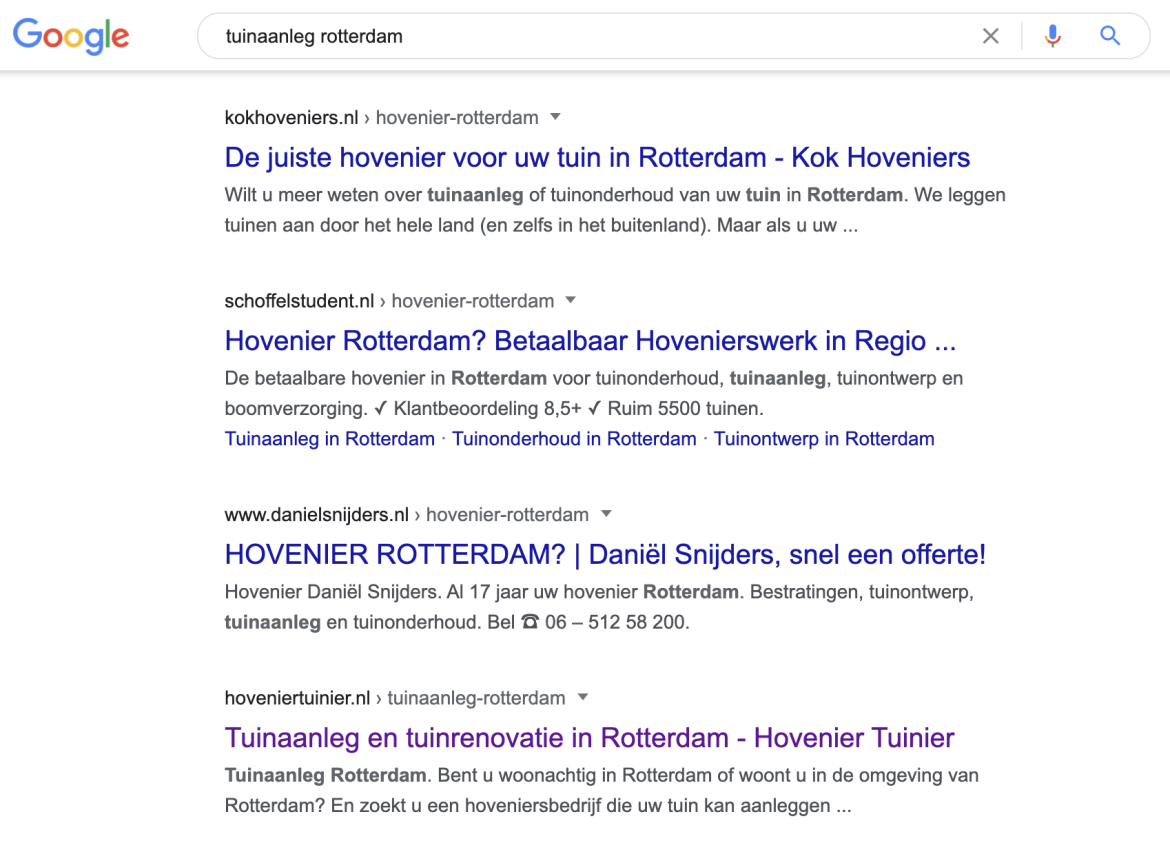Open 'Hovenier Rotterdam? Betaalbaar Hovenierswerk' result
This screenshot has height=852, width=1170.
pos(590,341)
